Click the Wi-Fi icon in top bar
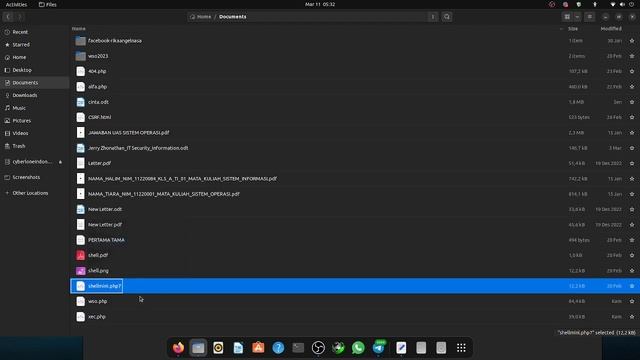 pos(612,4)
